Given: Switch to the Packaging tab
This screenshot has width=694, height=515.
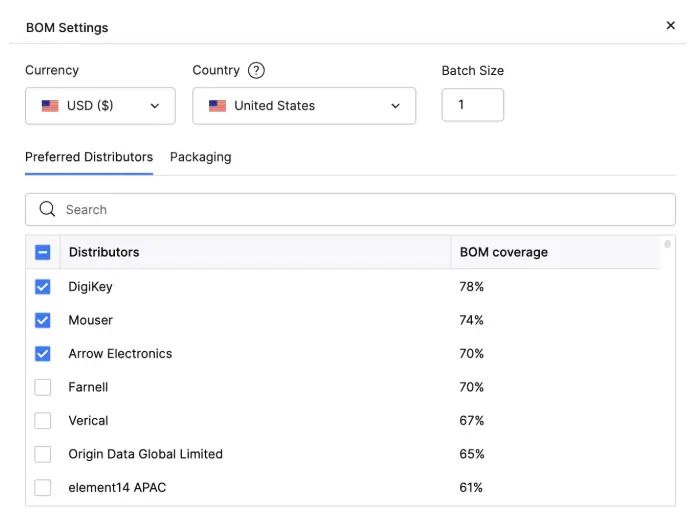Looking at the screenshot, I should (200, 157).
